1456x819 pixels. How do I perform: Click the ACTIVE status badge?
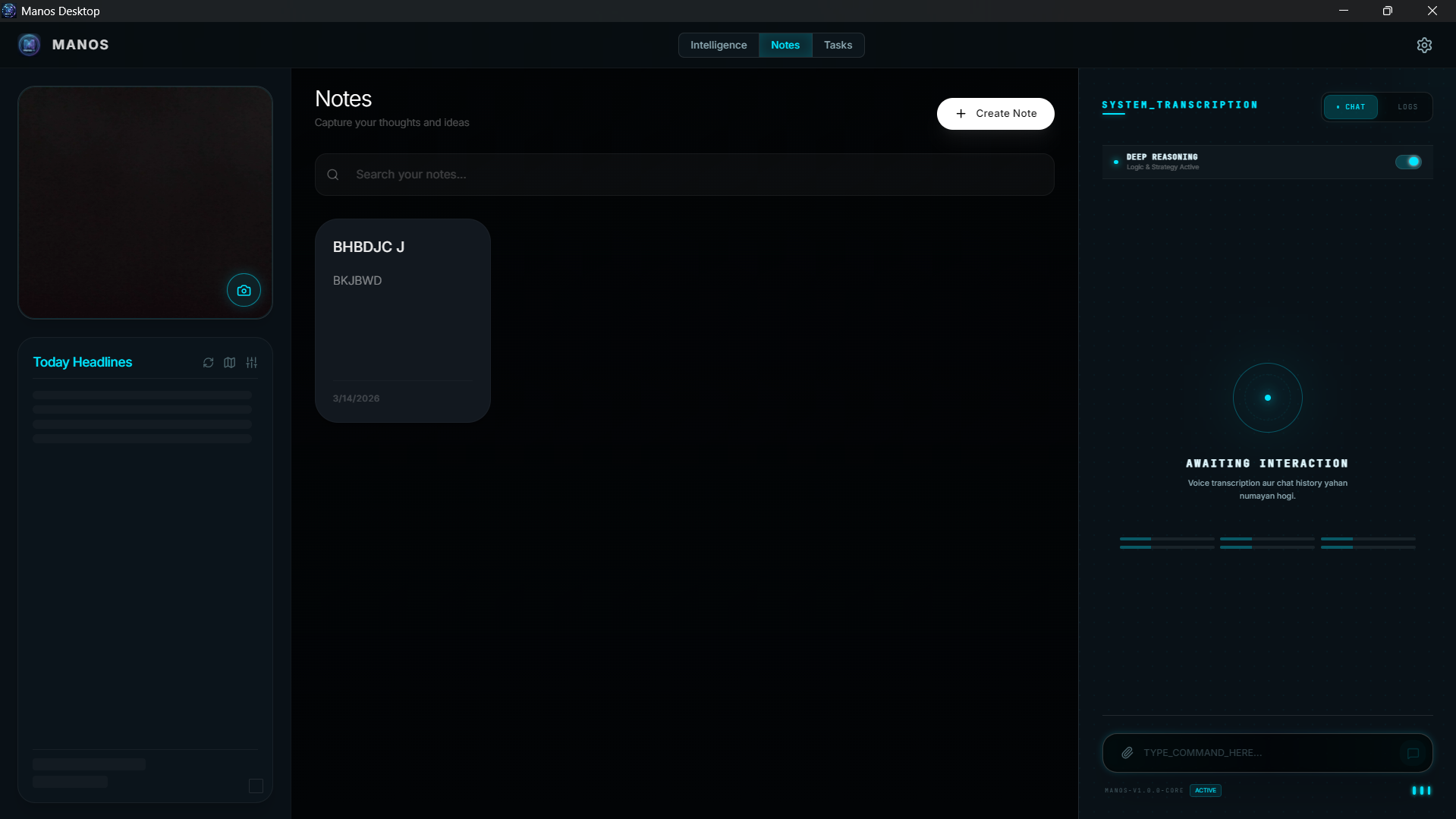pos(1205,789)
